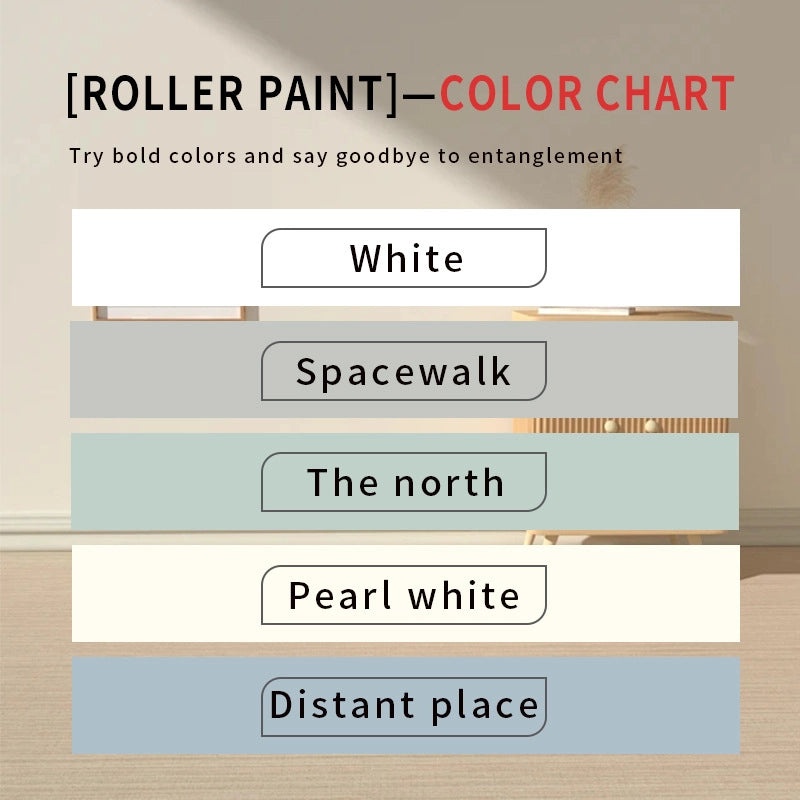Pick the 'Pearl white' label box
The image size is (800, 800).
[404, 595]
